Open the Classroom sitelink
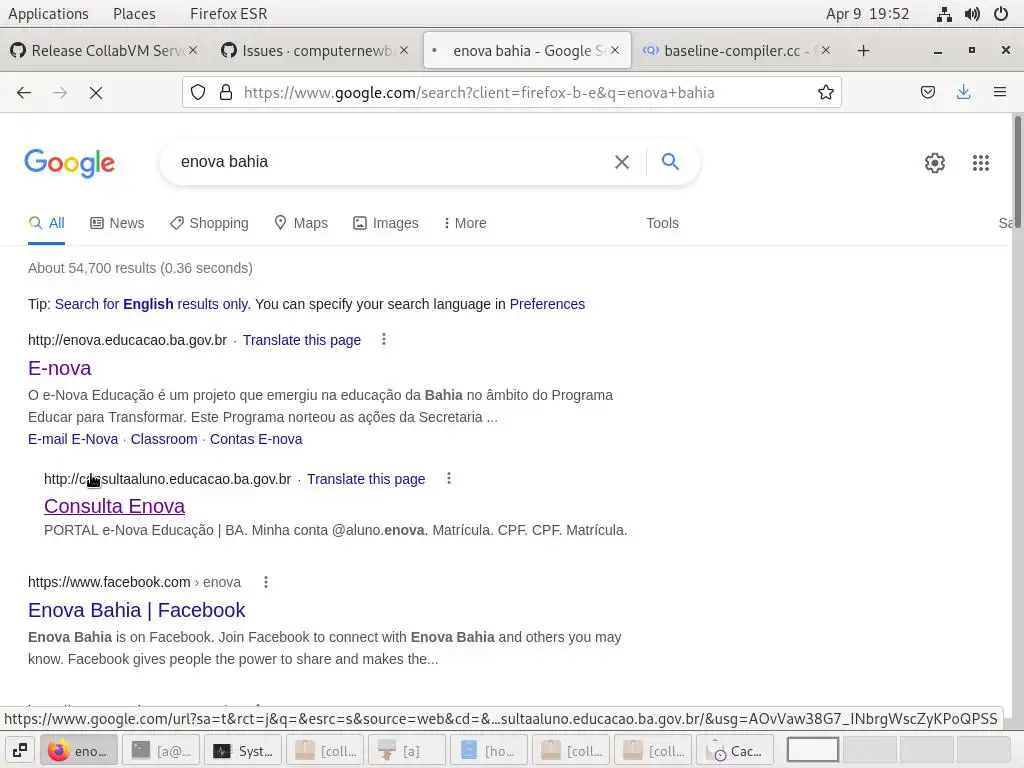This screenshot has height=768, width=1024. pyautogui.click(x=164, y=440)
